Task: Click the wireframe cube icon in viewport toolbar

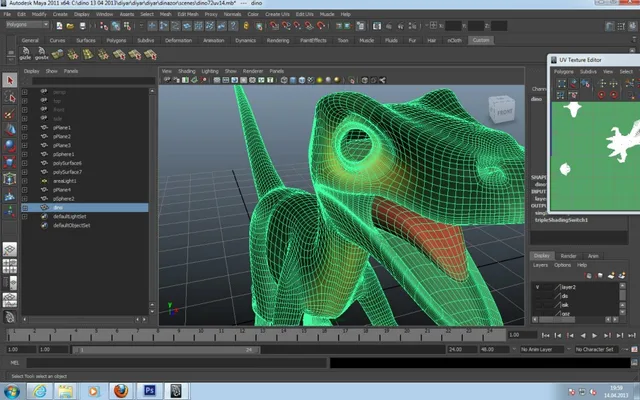Action: (284, 80)
